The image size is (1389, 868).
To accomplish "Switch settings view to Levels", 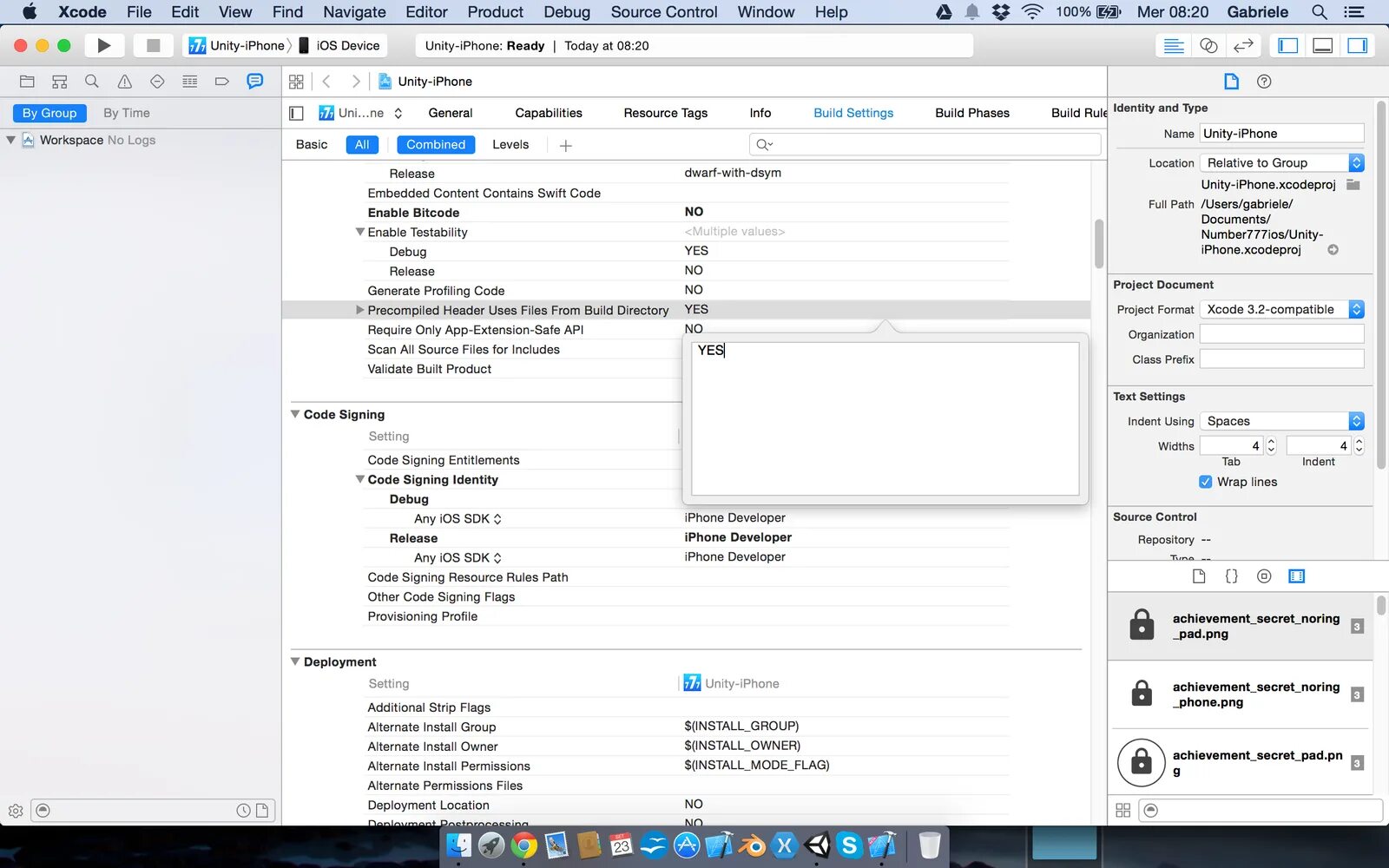I will coord(510,145).
